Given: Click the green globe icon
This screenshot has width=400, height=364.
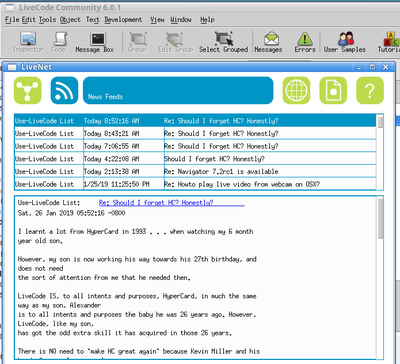Looking at the screenshot, I should point(296,90).
